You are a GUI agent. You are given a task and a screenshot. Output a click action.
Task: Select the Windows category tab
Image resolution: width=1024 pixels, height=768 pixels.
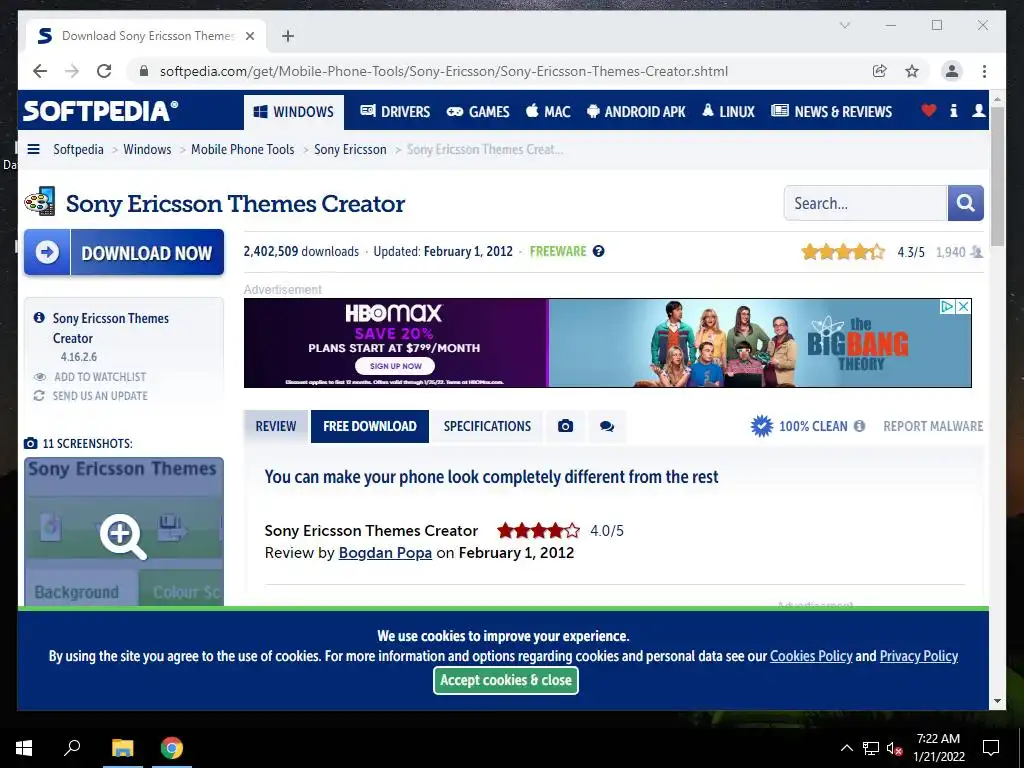click(x=293, y=112)
